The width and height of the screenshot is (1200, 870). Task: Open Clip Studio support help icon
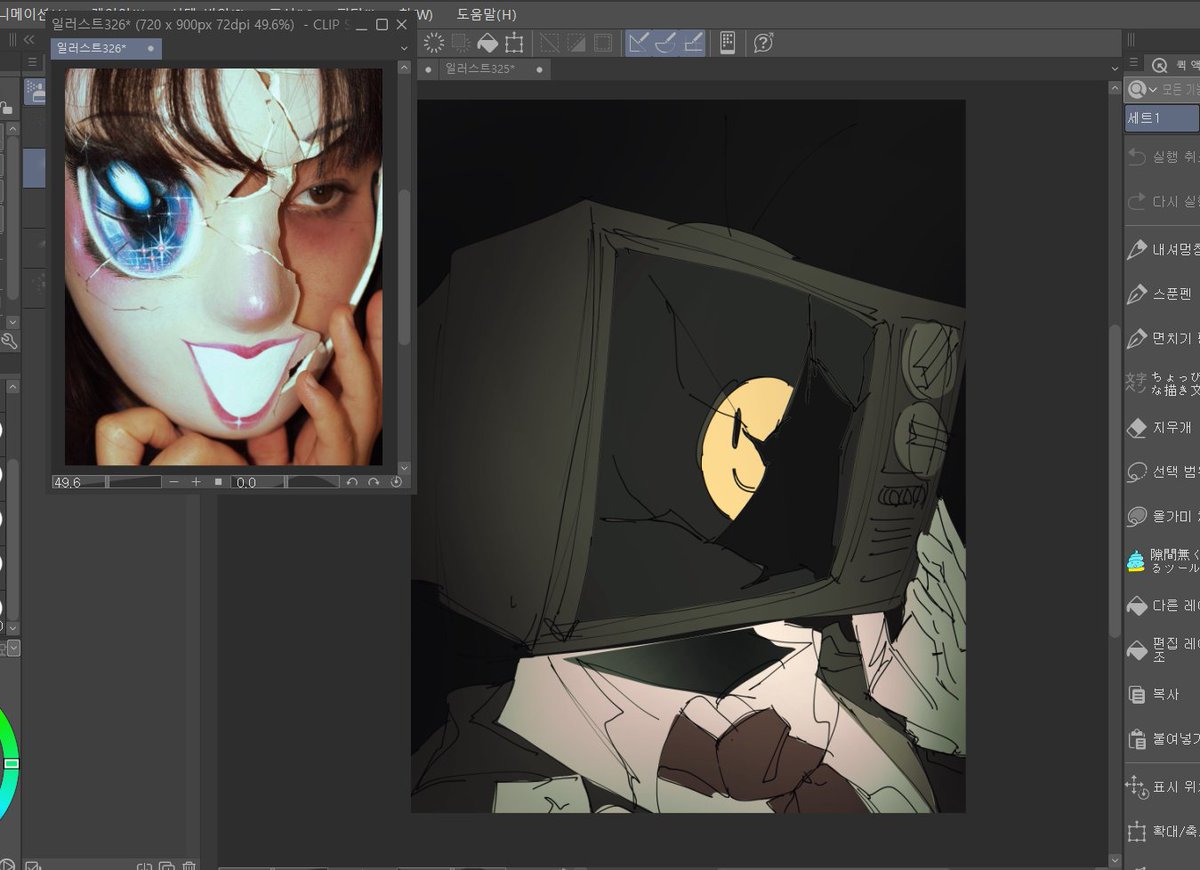(x=764, y=43)
